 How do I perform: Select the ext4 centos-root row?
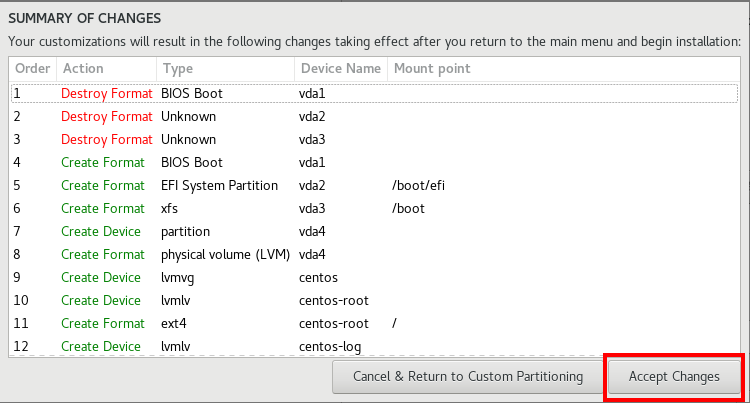click(x=374, y=323)
